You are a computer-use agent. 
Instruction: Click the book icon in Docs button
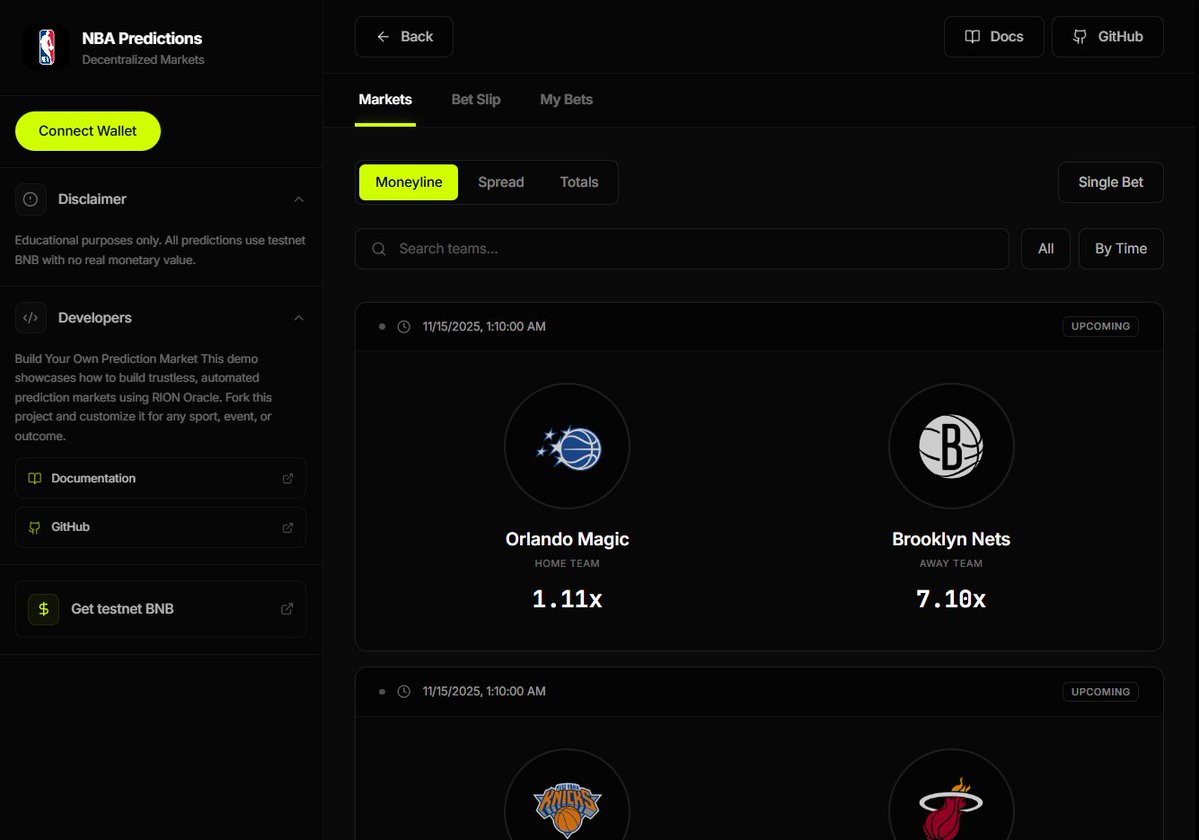tap(972, 37)
